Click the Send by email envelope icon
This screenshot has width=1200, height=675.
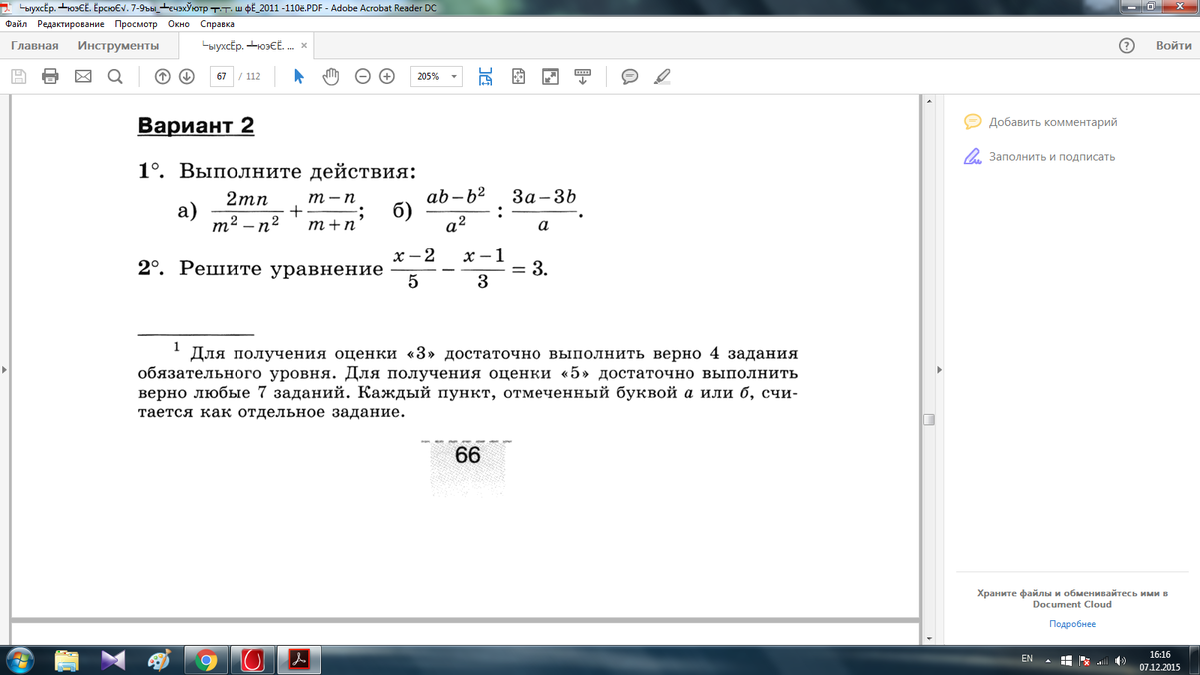[x=83, y=76]
